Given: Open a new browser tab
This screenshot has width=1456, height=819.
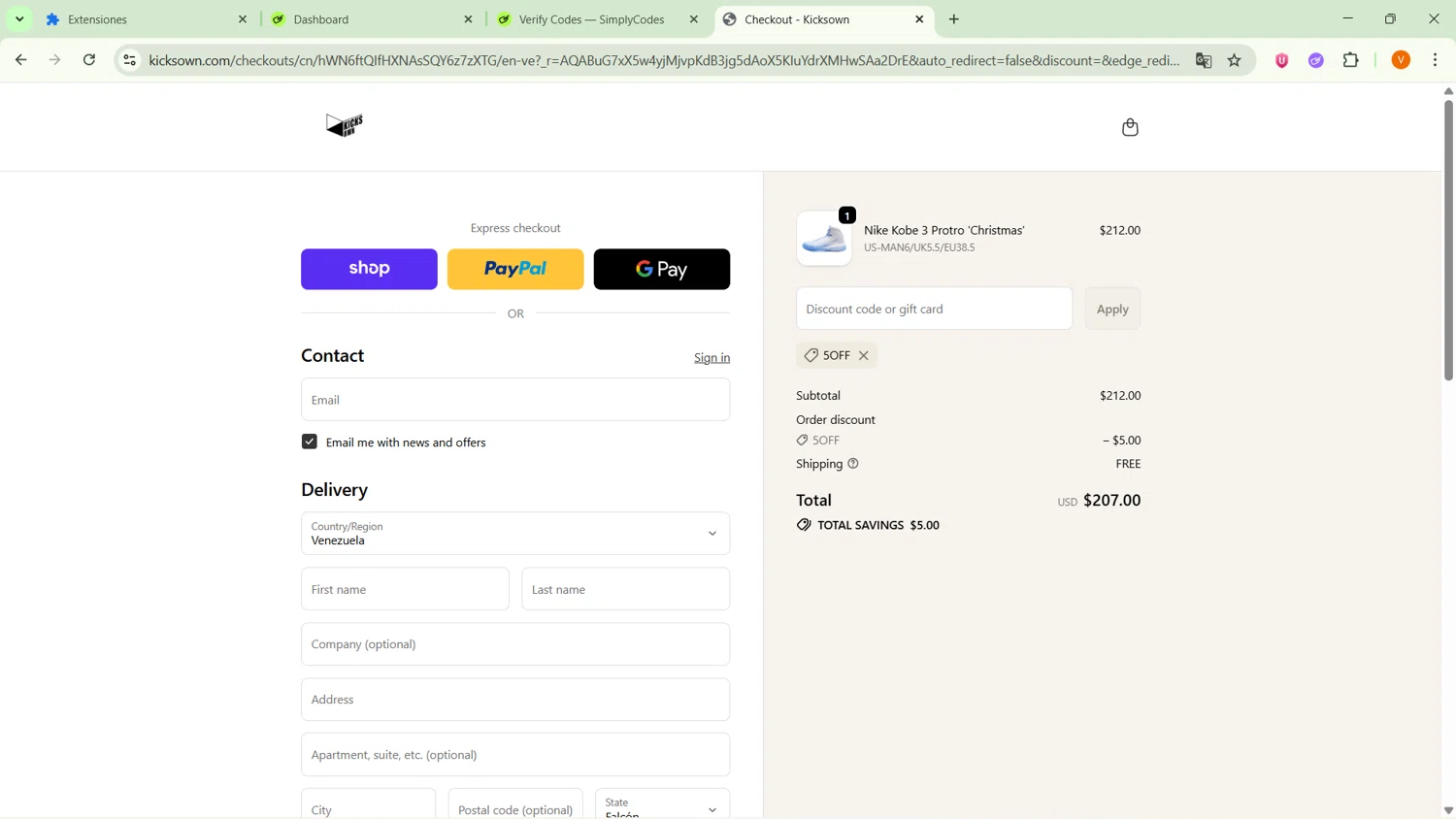Looking at the screenshot, I should pyautogui.click(x=954, y=19).
